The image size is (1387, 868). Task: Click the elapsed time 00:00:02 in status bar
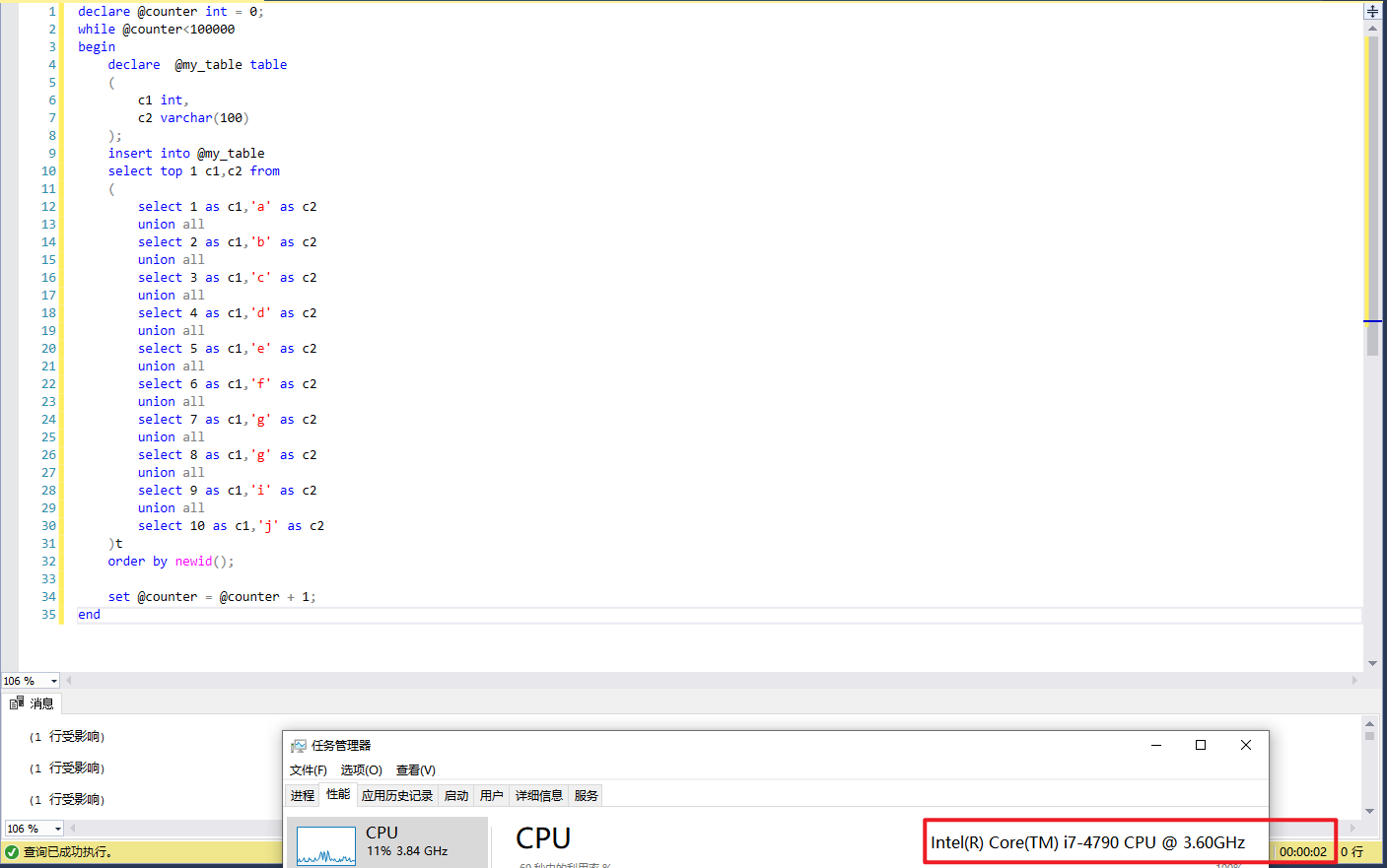tap(1303, 852)
